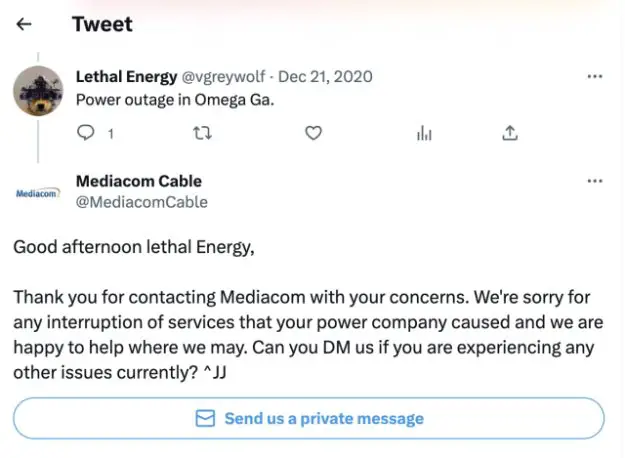
Task: Share Lethal Energy's tweet
Action: point(510,133)
